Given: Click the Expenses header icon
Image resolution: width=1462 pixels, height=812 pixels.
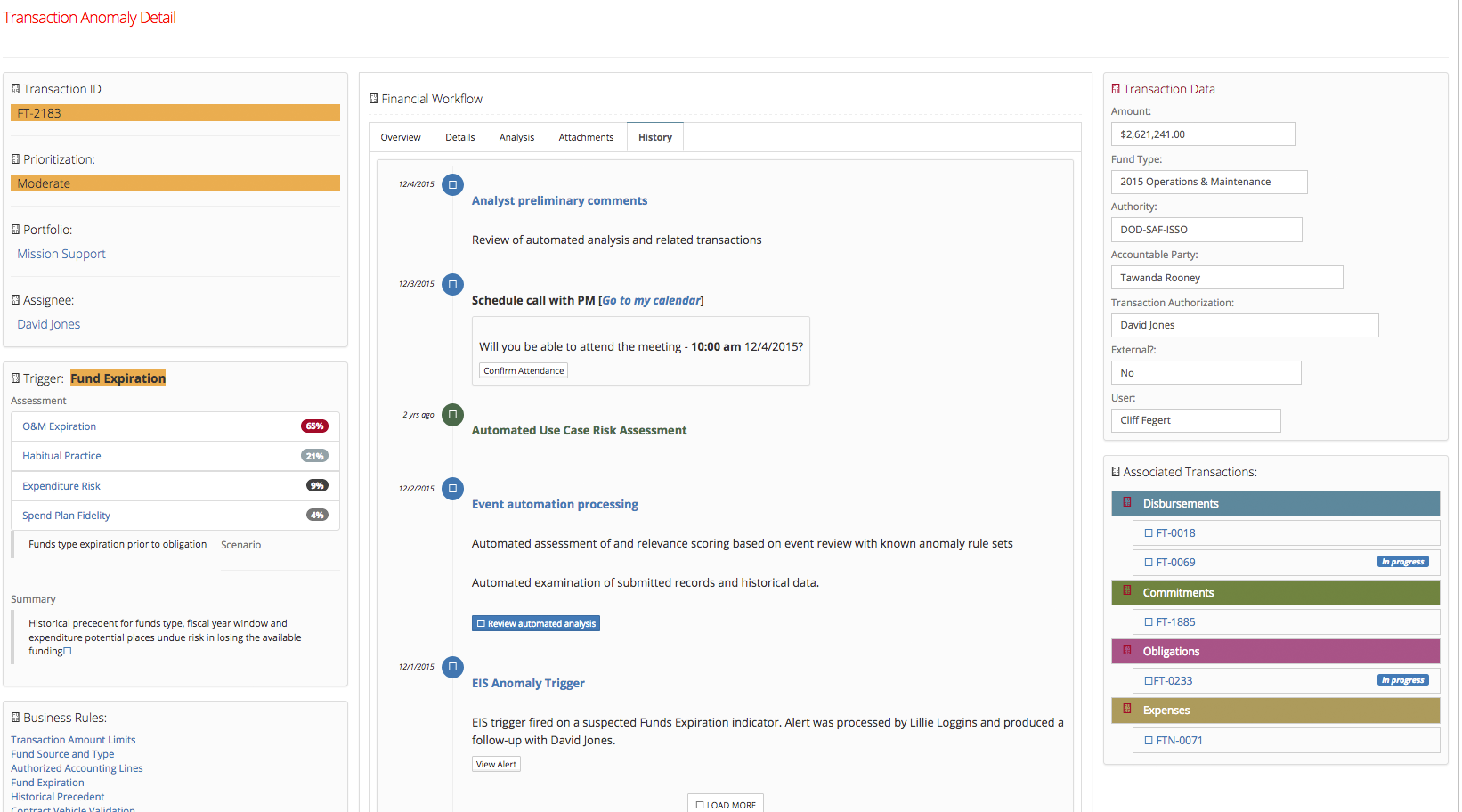Looking at the screenshot, I should pyautogui.click(x=1127, y=709).
